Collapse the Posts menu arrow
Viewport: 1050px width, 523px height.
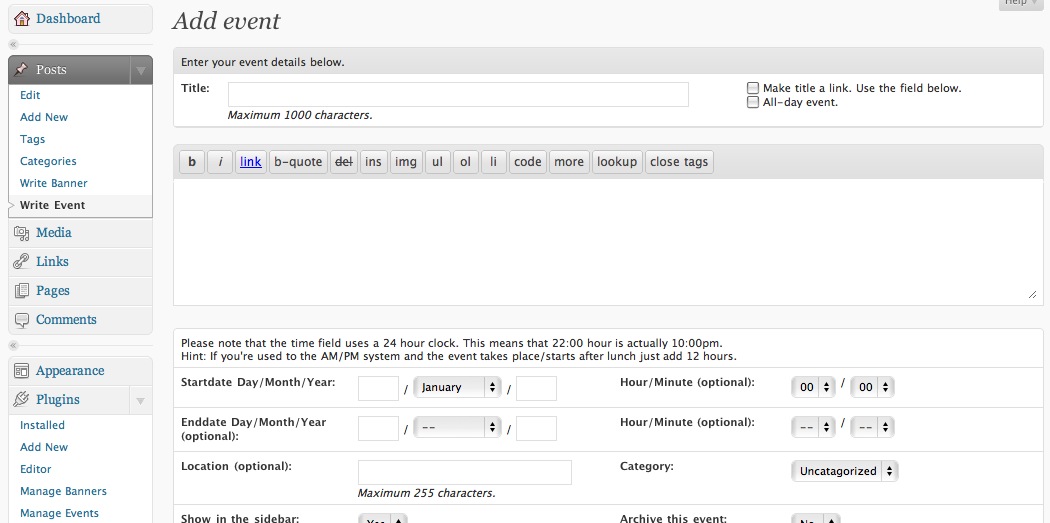tap(141, 70)
